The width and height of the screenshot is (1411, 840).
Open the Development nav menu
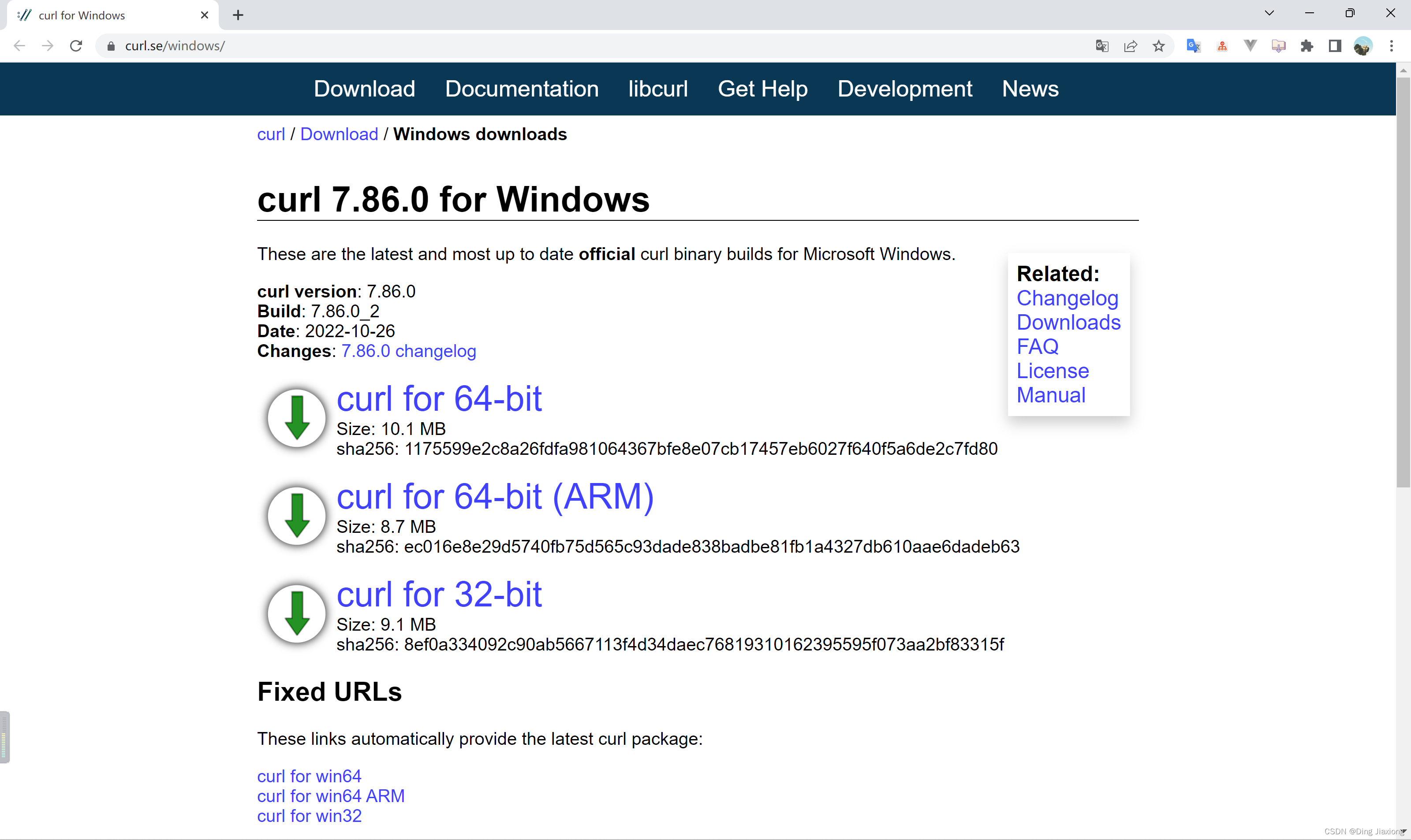(x=905, y=89)
